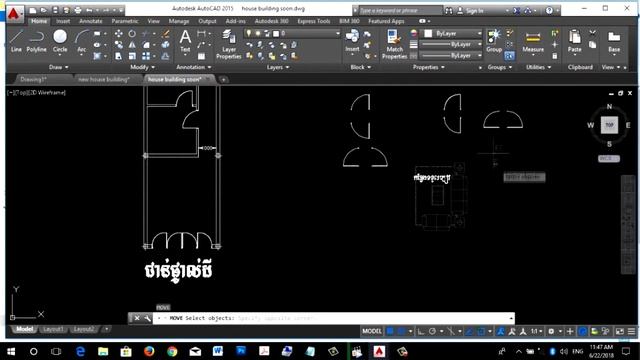This screenshot has height=360, width=640.
Task: Expand the Modify panel
Action: [142, 67]
